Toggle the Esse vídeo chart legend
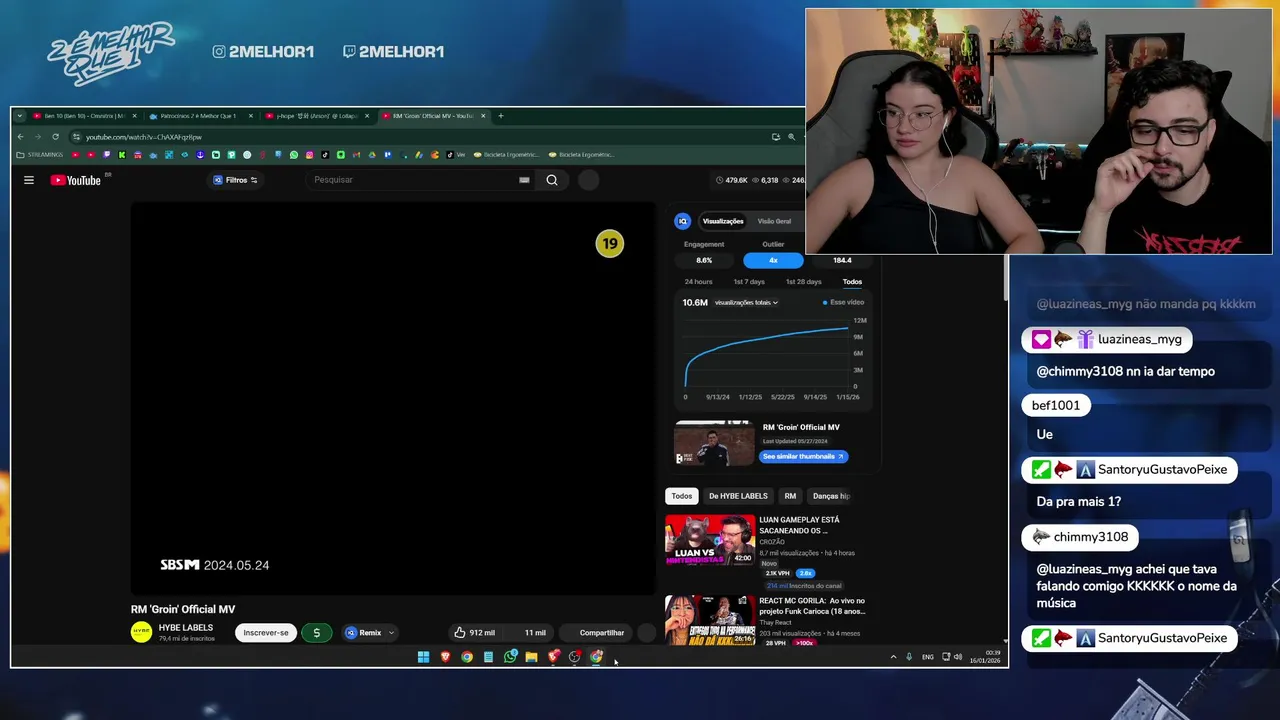The image size is (1280, 720). pyautogui.click(x=844, y=302)
